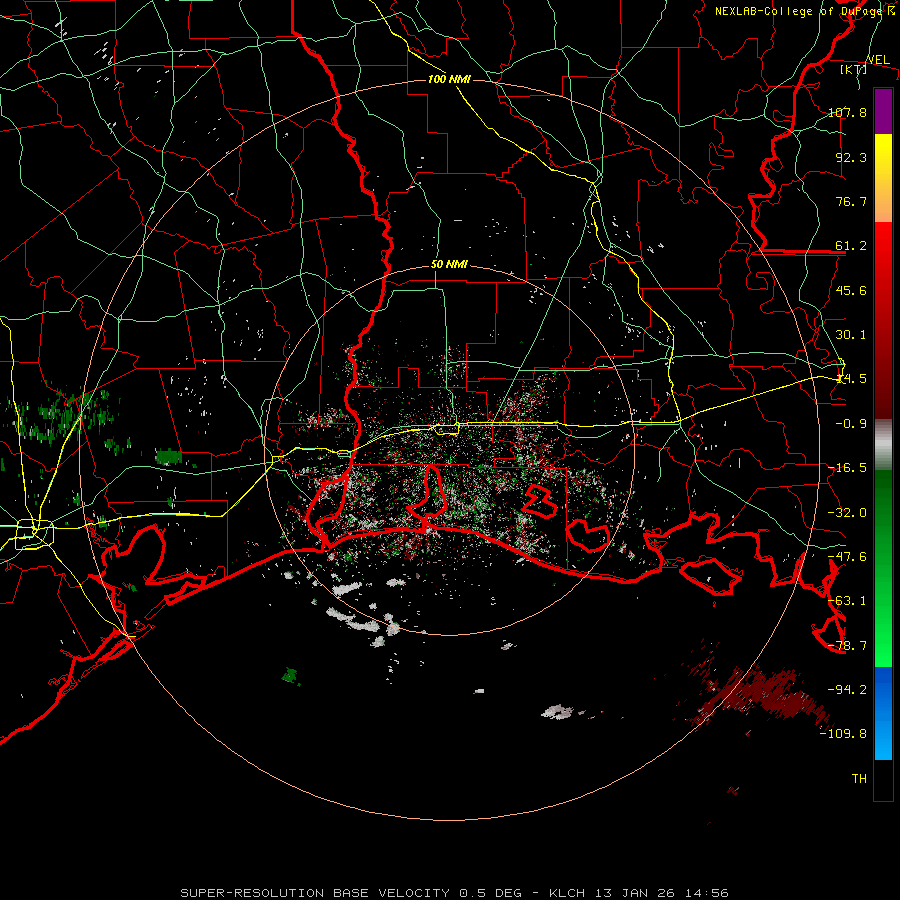The image size is (900, 900).
Task: Click the 14.5 legend value
Action: (851, 379)
